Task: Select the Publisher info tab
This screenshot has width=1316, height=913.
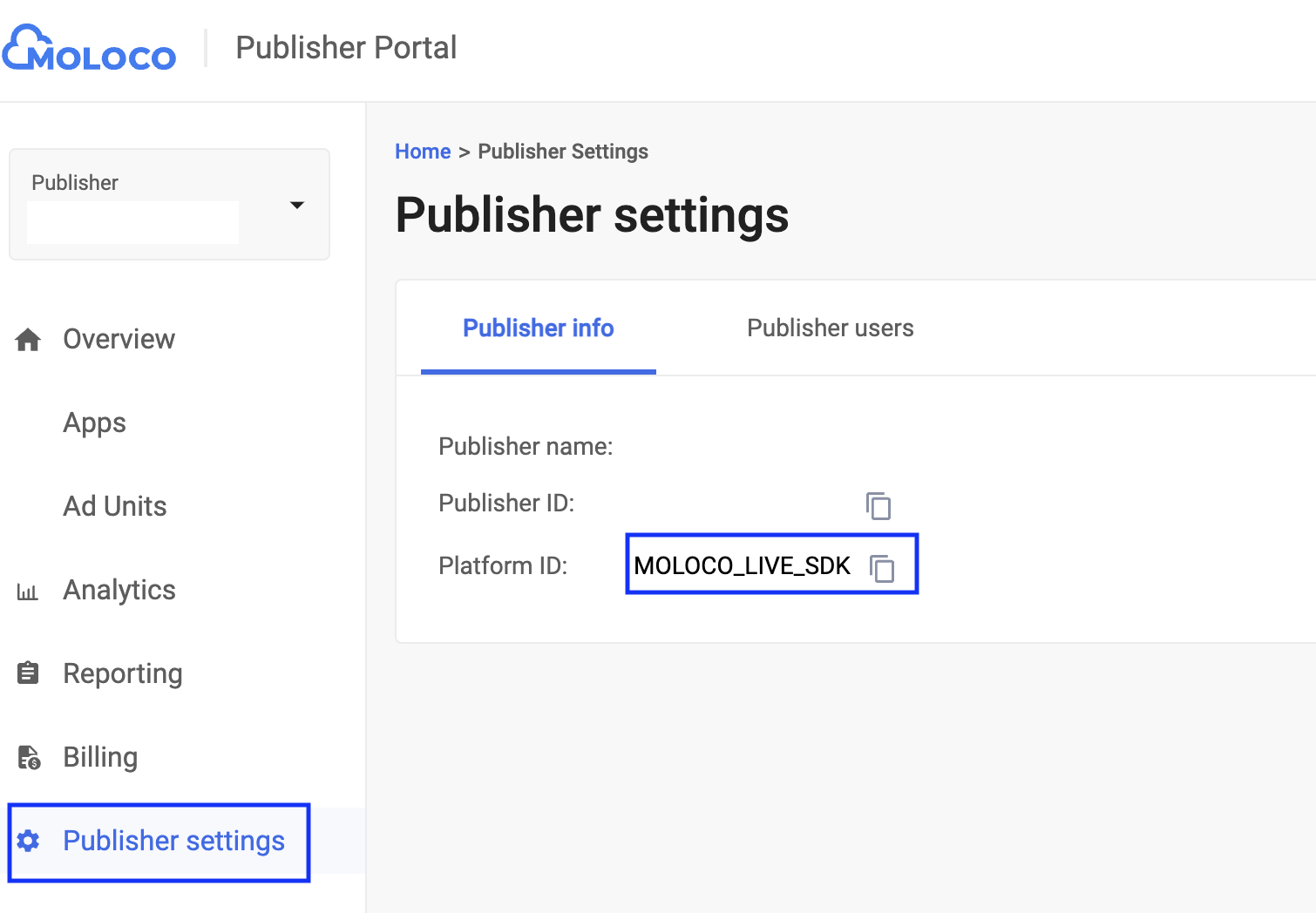Action: tap(538, 328)
